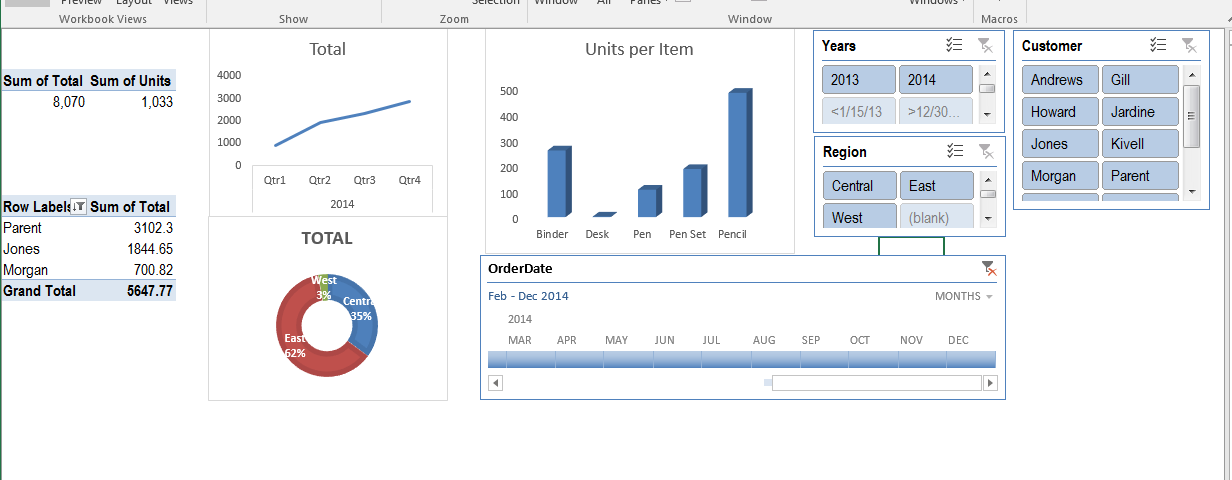
Task: Toggle multi-select in the Region slicer
Action: (x=954, y=151)
